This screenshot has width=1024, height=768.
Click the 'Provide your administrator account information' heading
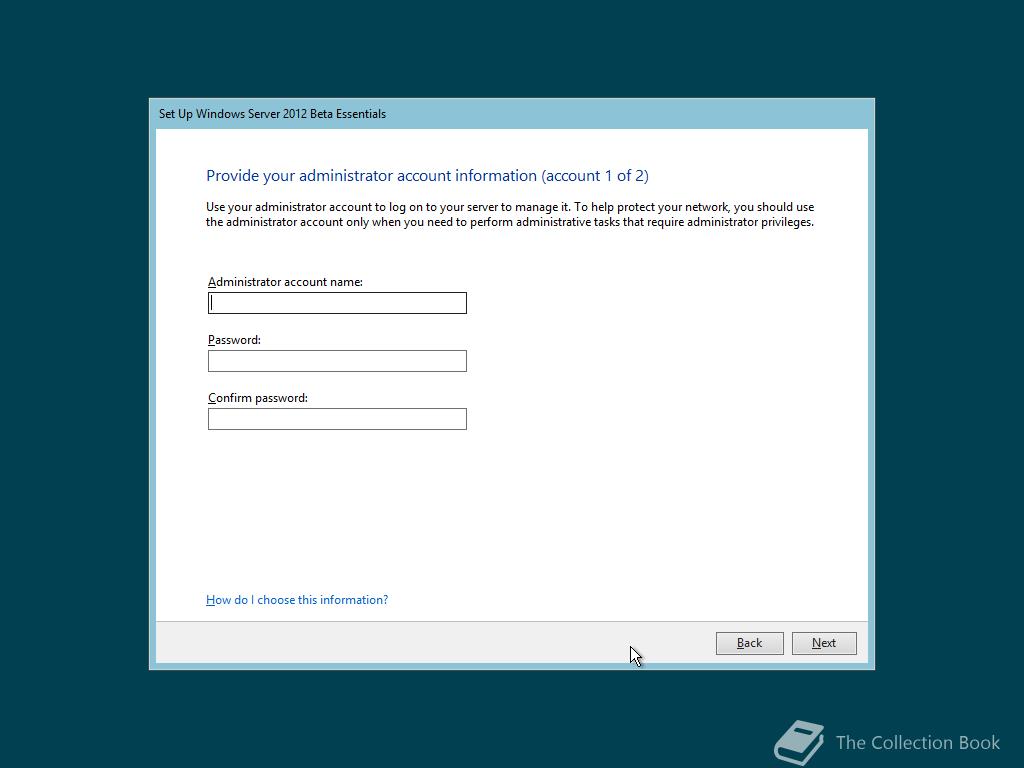click(x=372, y=176)
